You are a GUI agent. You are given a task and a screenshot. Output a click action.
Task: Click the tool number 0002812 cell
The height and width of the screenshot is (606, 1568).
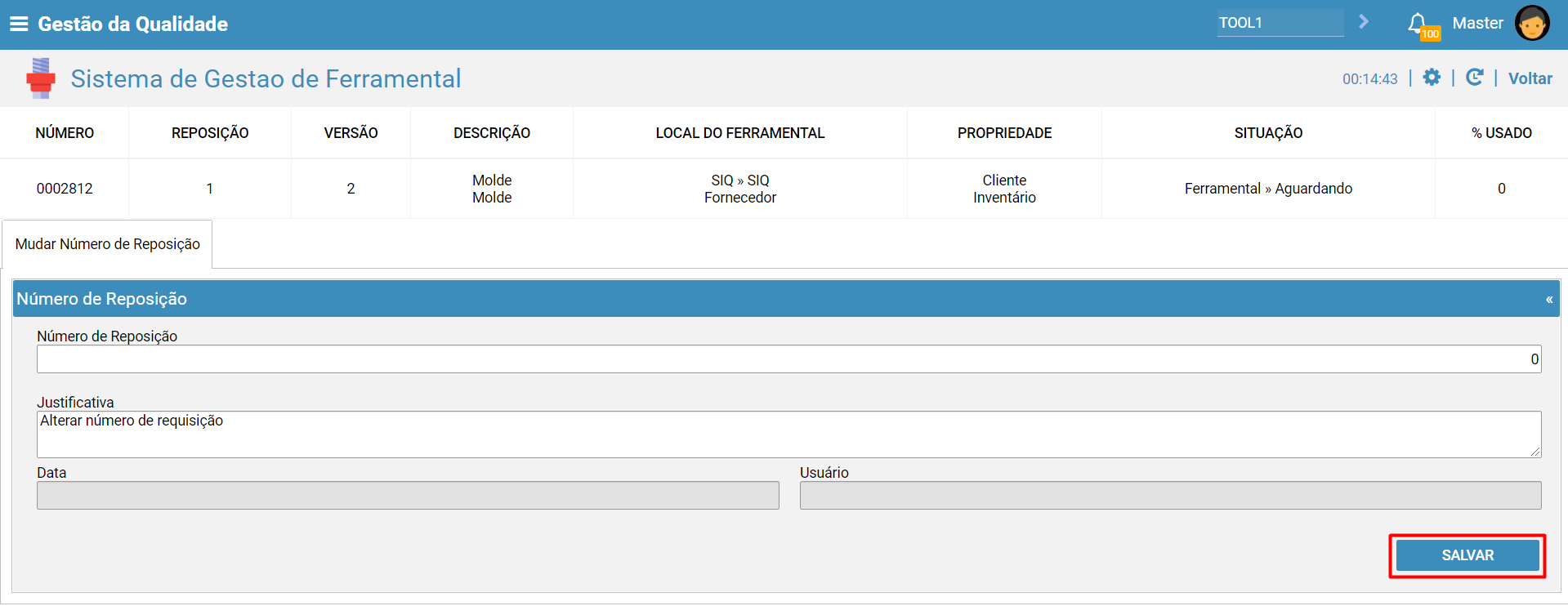tap(65, 189)
